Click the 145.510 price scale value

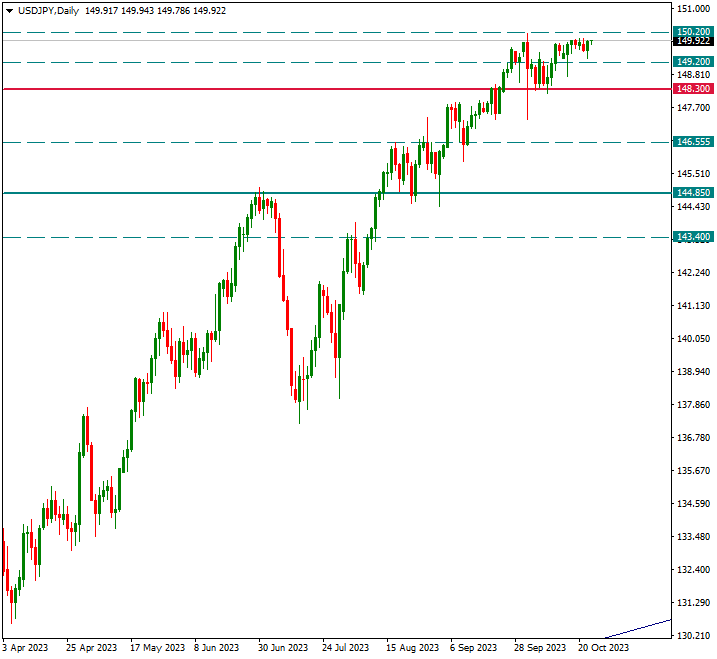(693, 174)
